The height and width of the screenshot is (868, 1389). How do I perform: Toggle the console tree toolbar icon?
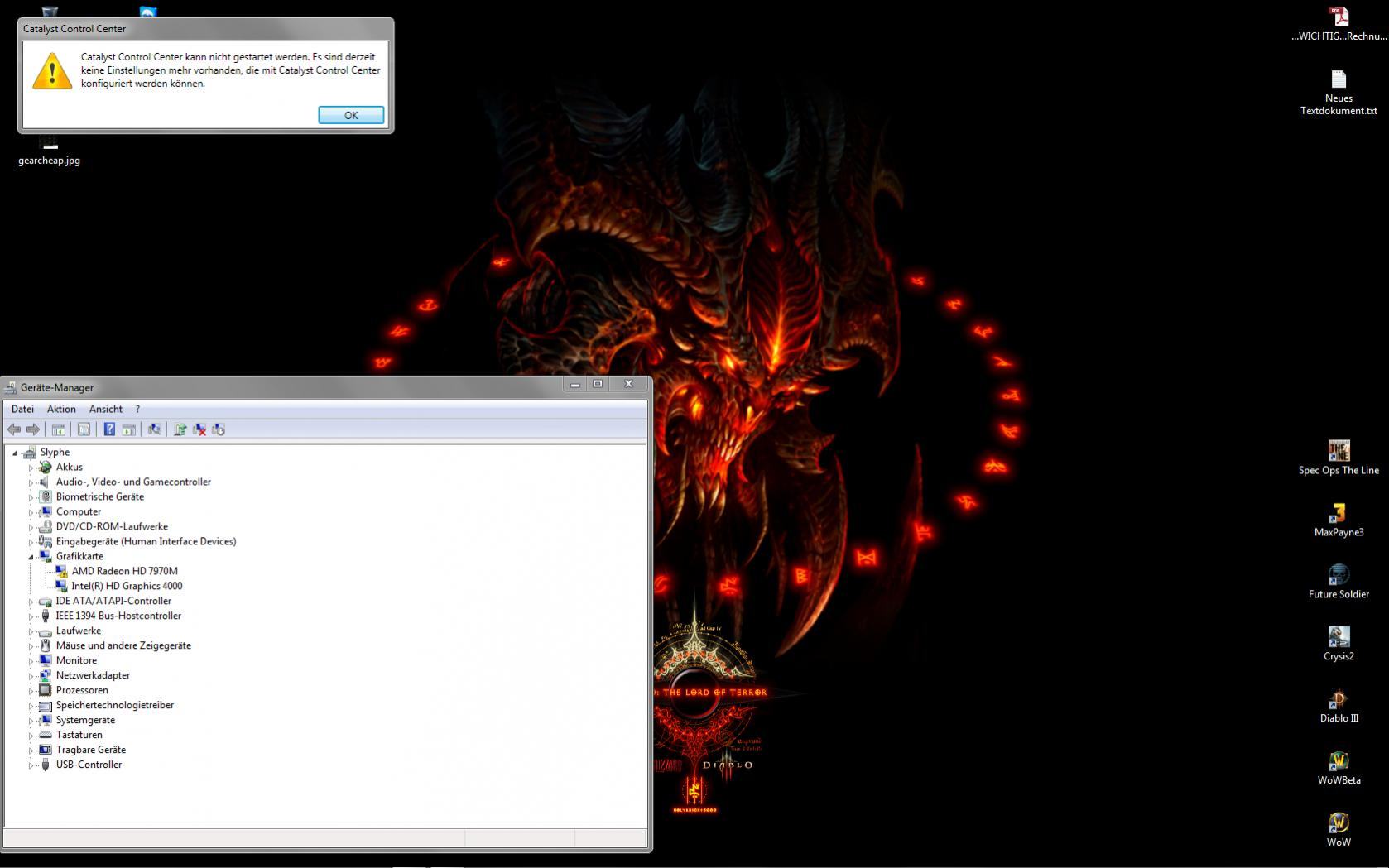point(59,429)
